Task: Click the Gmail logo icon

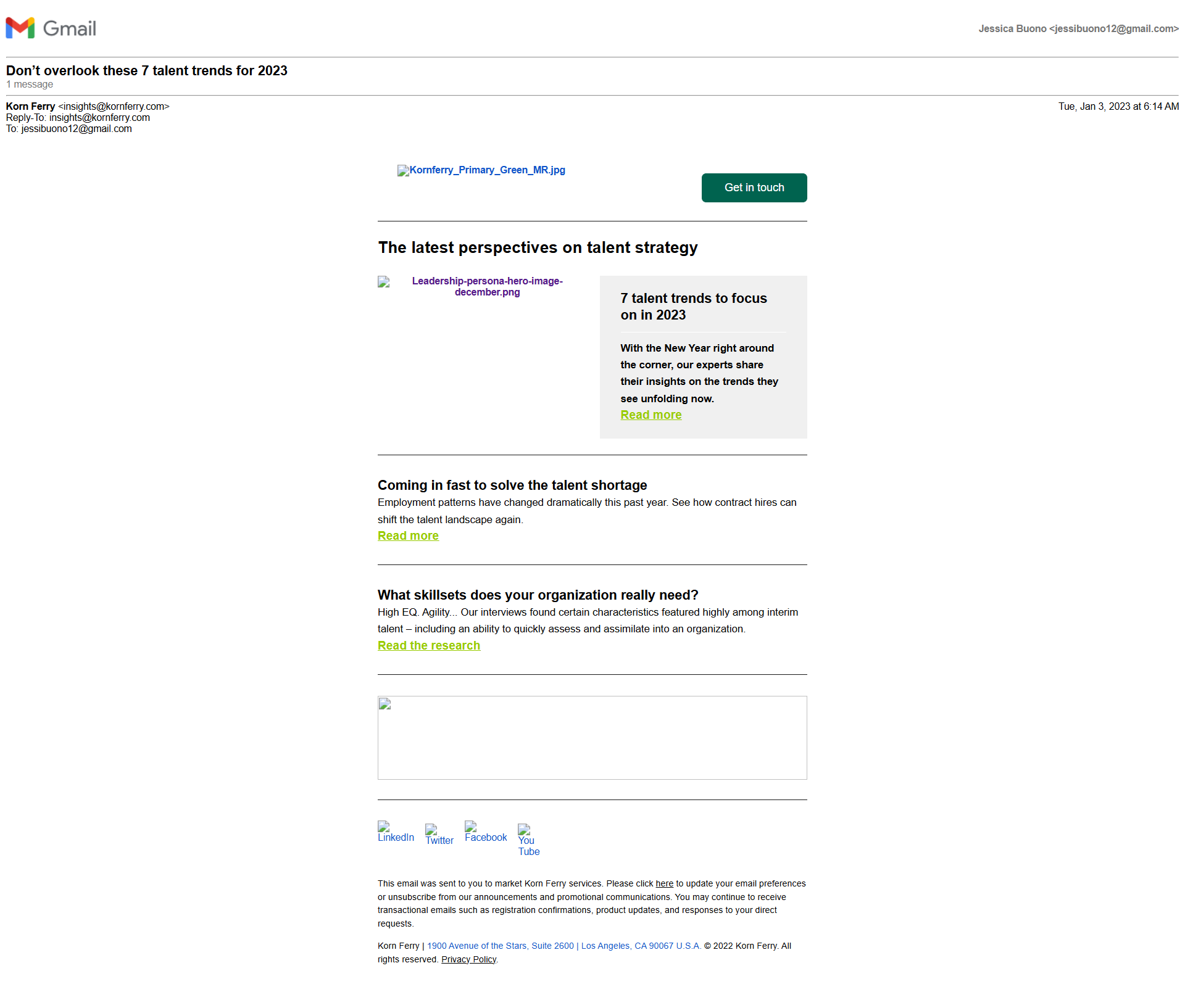Action: (20, 28)
